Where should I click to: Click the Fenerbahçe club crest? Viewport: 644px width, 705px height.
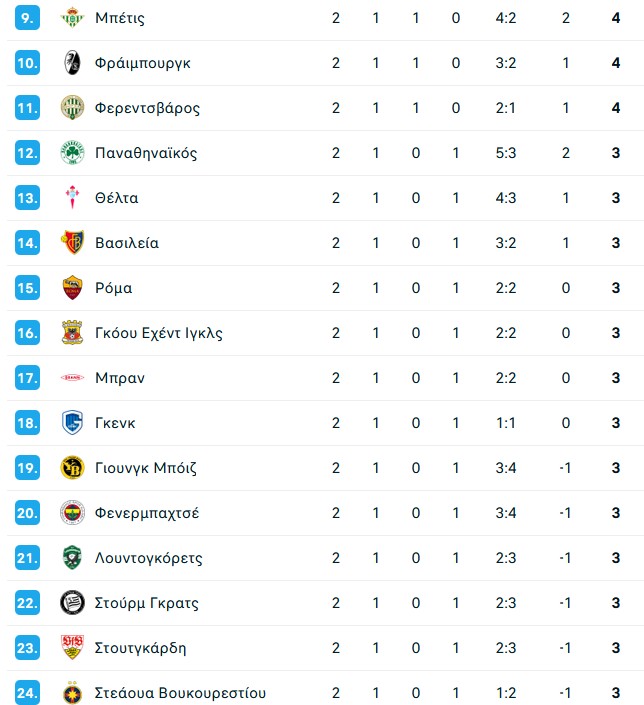(x=72, y=513)
